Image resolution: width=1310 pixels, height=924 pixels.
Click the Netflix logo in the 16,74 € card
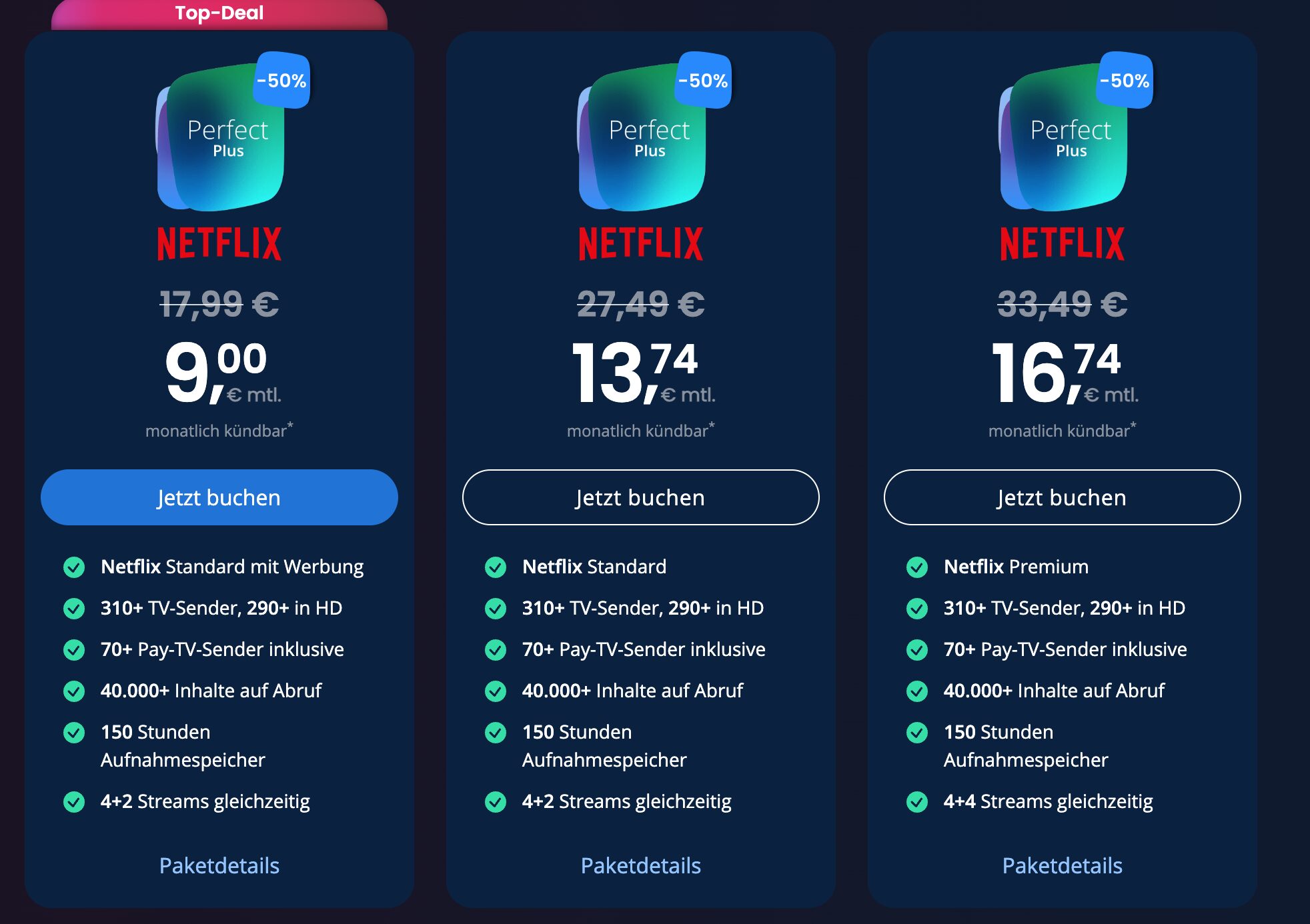tap(1063, 243)
